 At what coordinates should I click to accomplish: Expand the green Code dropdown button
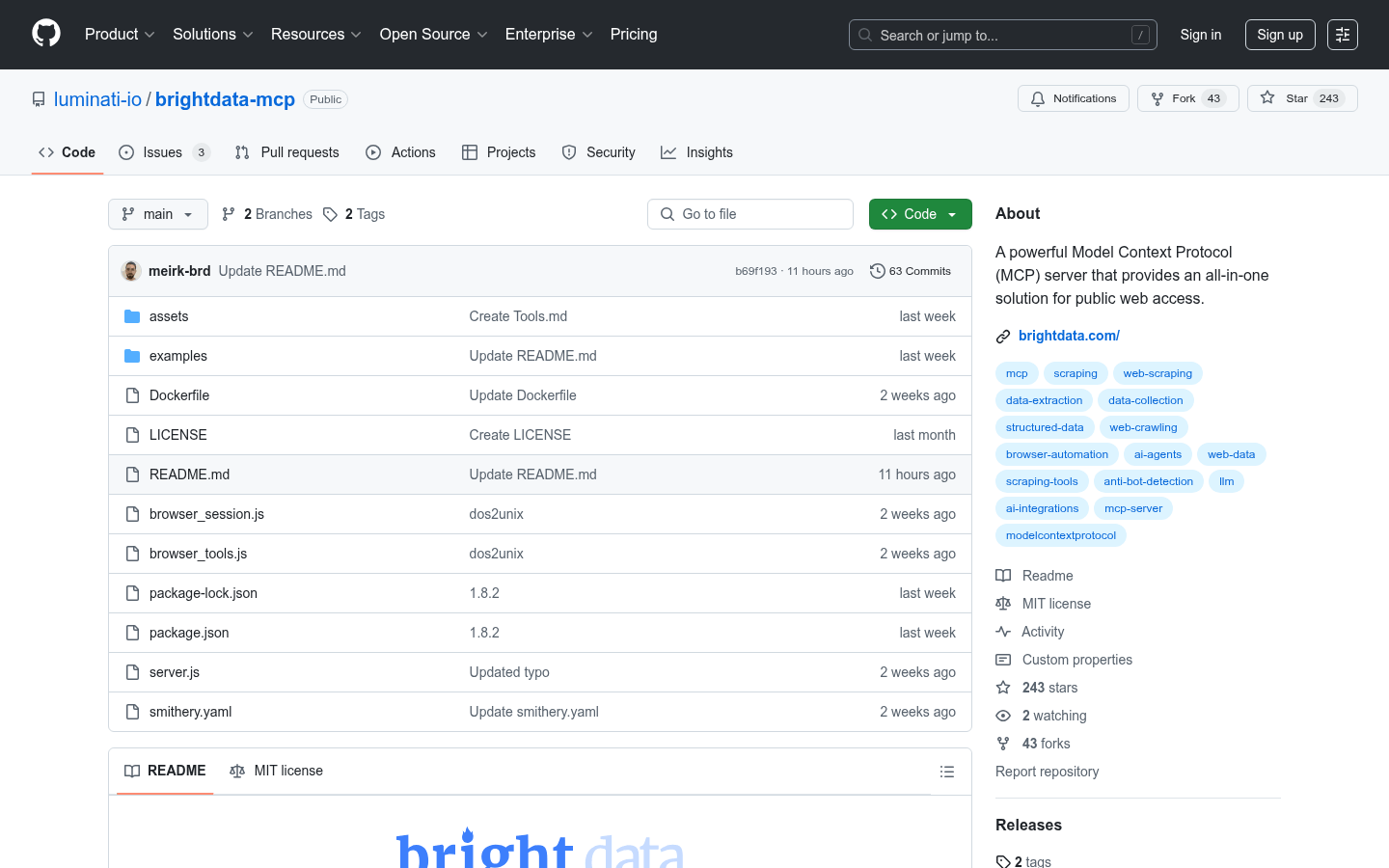pos(919,214)
